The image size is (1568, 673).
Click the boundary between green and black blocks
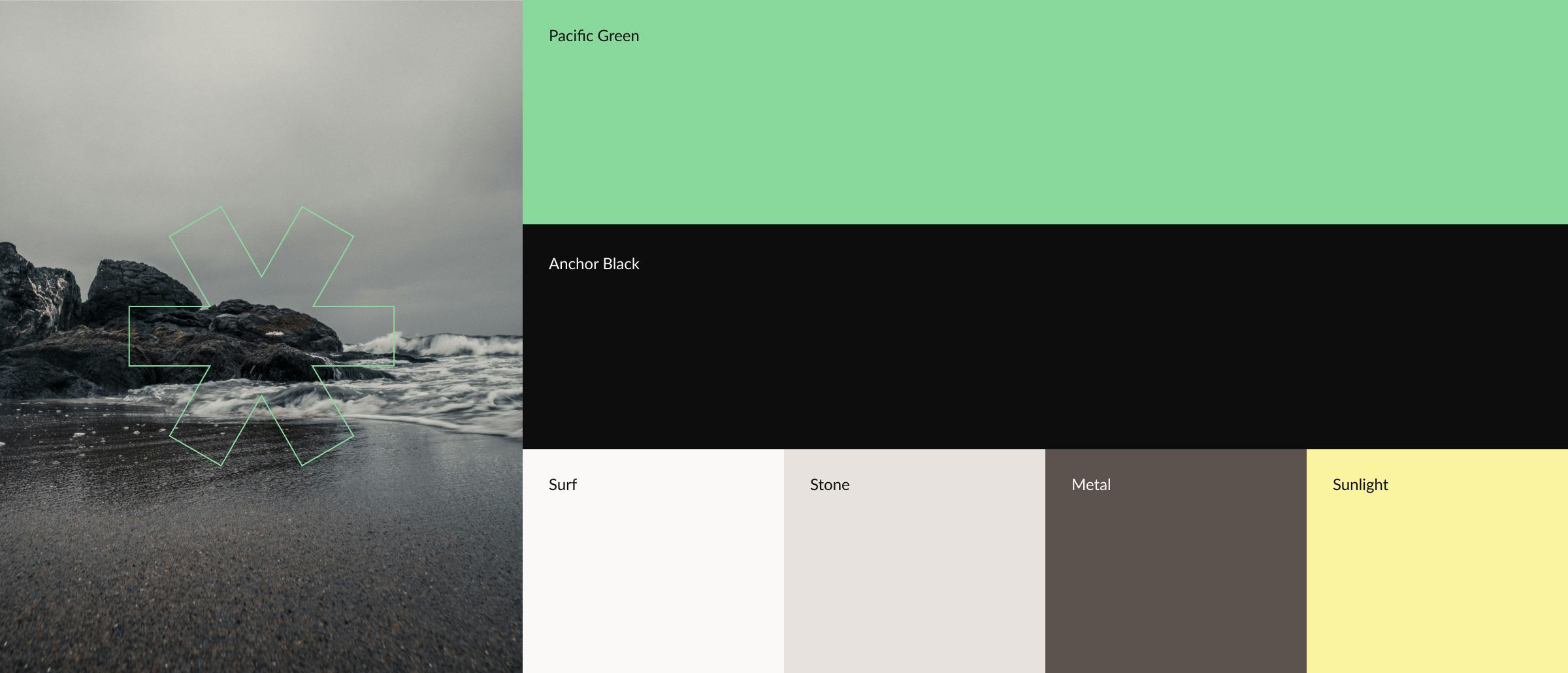click(x=1045, y=223)
